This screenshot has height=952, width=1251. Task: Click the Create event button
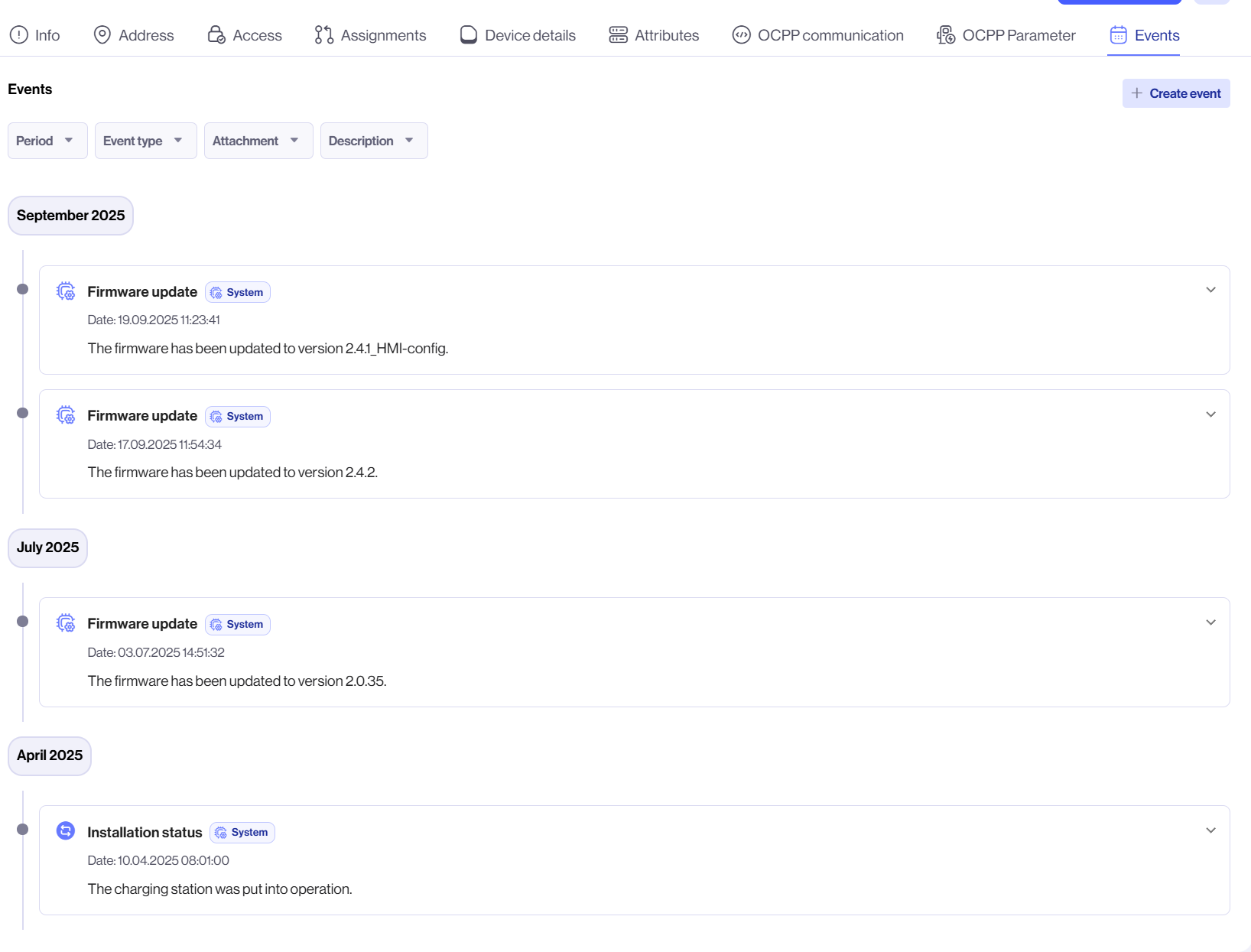(1175, 93)
